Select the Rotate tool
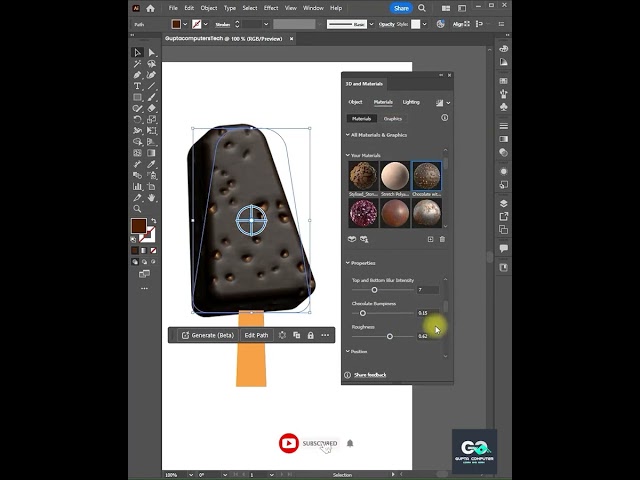The width and height of the screenshot is (640, 480). [x=138, y=120]
